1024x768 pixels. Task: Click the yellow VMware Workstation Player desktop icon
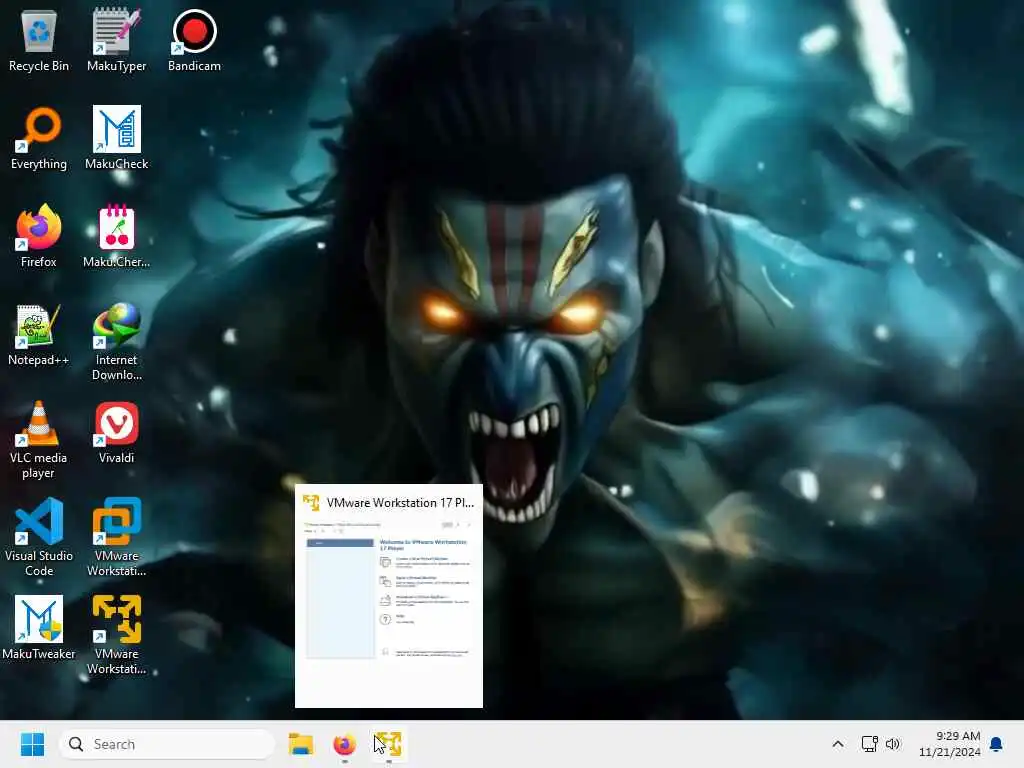coord(116,635)
